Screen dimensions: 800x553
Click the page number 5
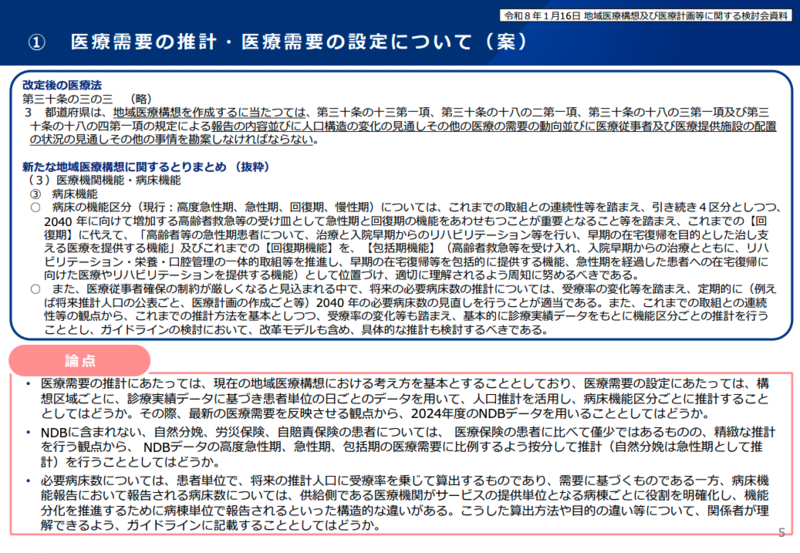781,535
